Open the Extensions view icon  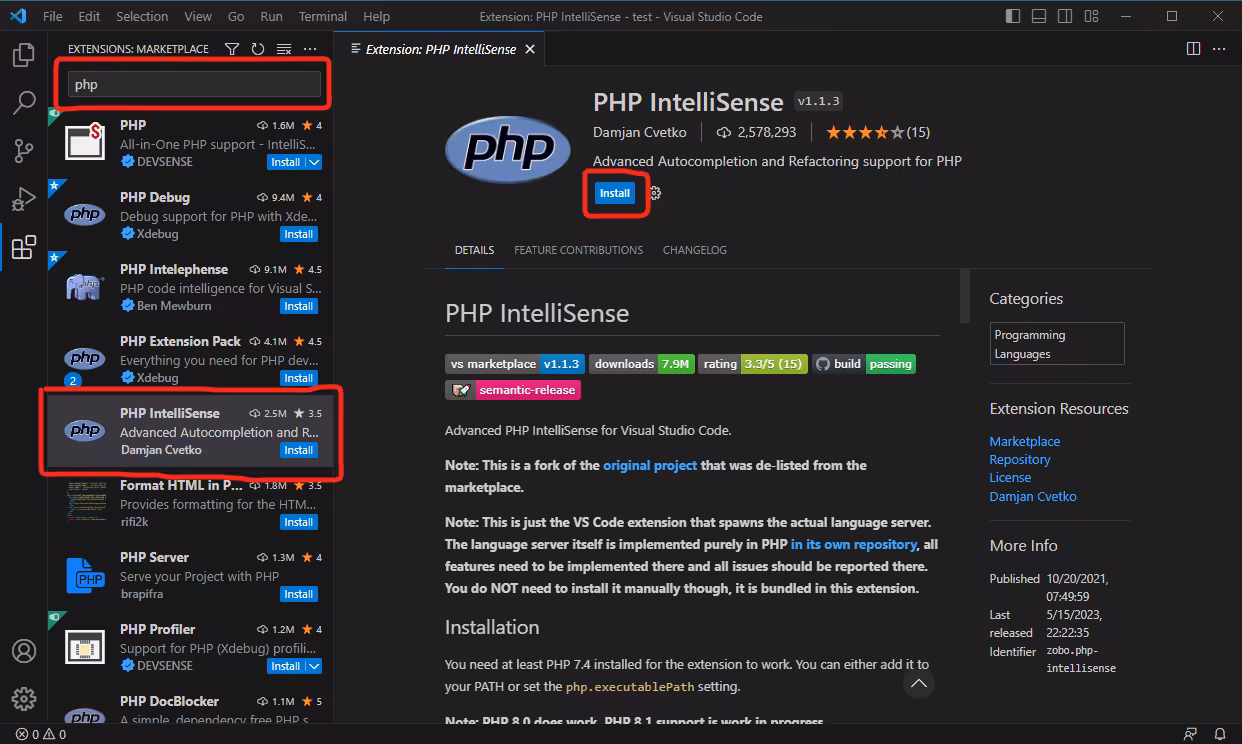24,247
